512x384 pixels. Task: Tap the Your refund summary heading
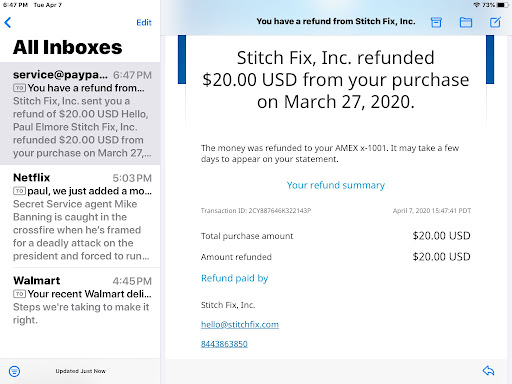336,185
